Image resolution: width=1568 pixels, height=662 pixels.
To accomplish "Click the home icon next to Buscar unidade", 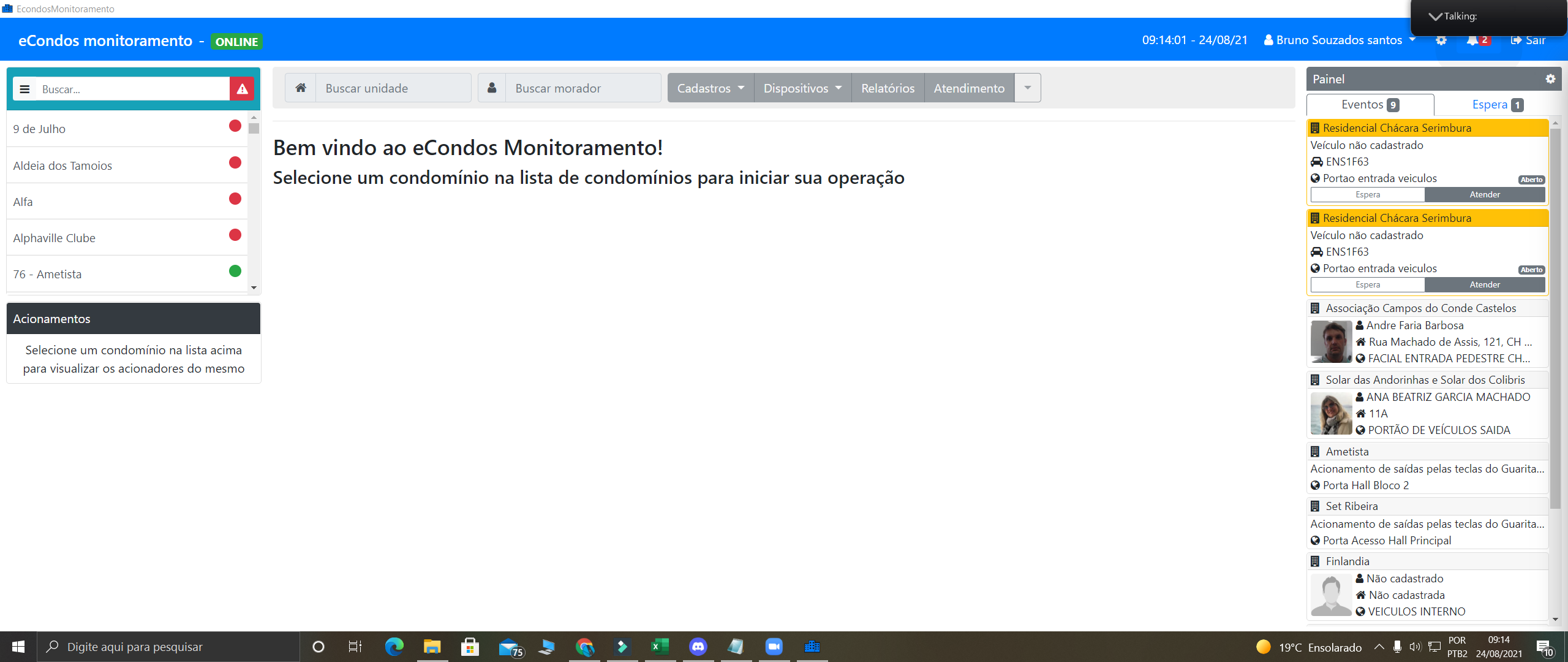I will tap(301, 88).
